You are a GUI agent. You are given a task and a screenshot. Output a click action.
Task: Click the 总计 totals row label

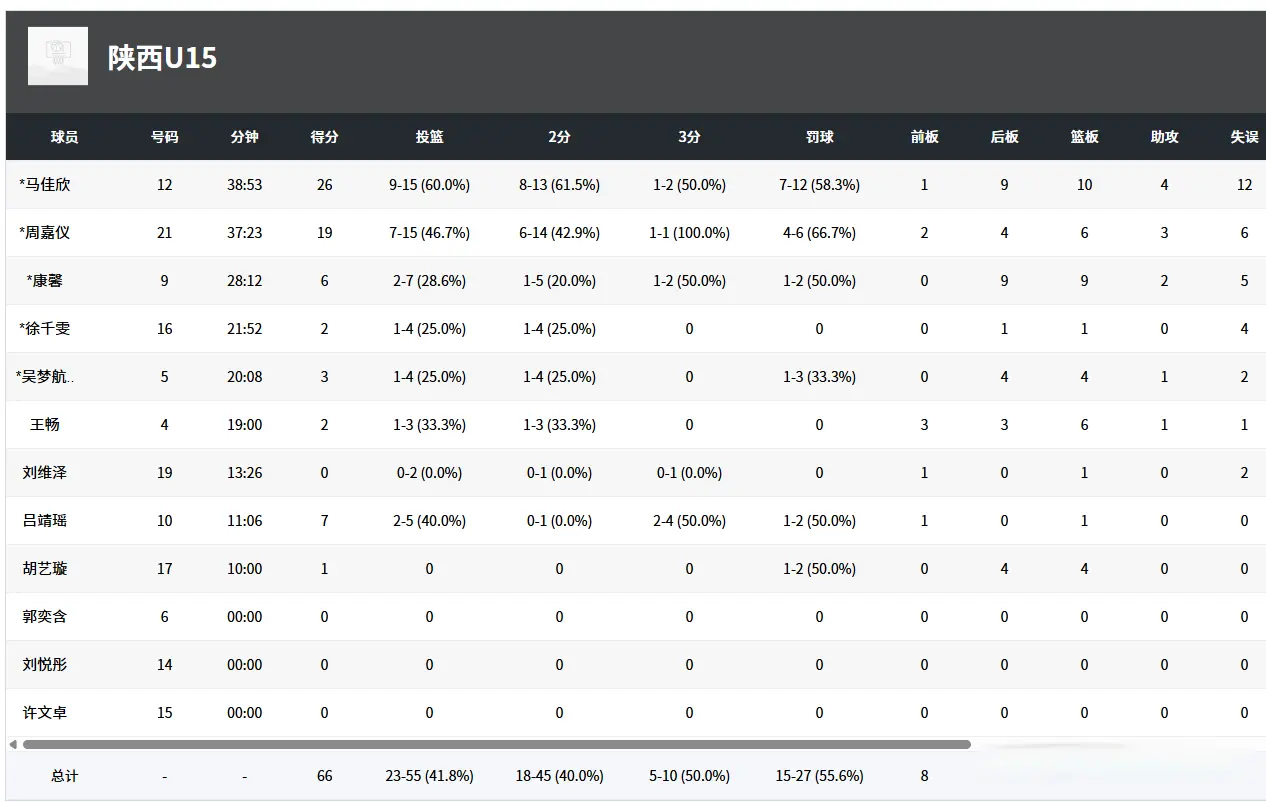click(64, 776)
